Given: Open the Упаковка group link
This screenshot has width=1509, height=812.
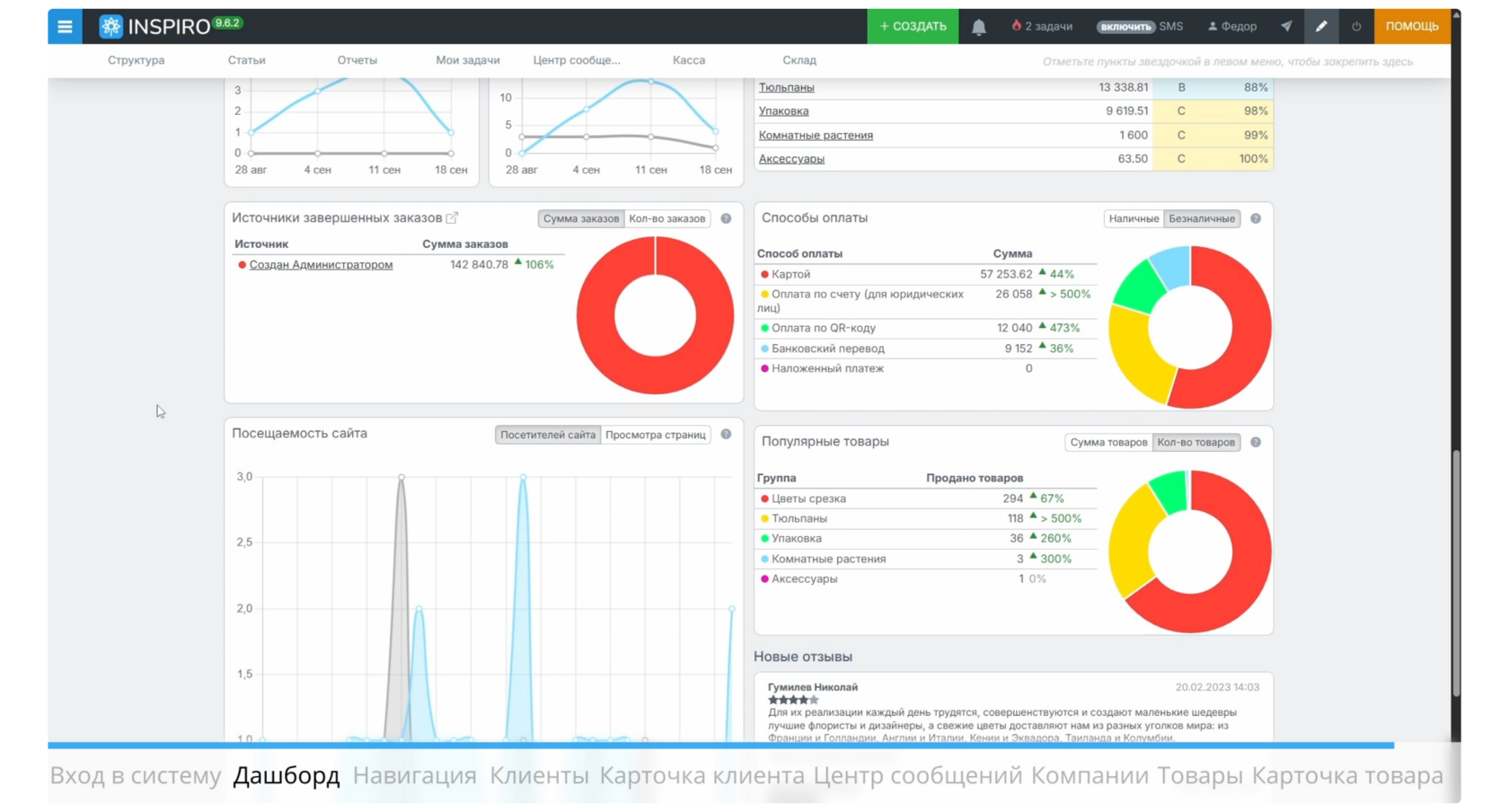Looking at the screenshot, I should click(x=784, y=111).
